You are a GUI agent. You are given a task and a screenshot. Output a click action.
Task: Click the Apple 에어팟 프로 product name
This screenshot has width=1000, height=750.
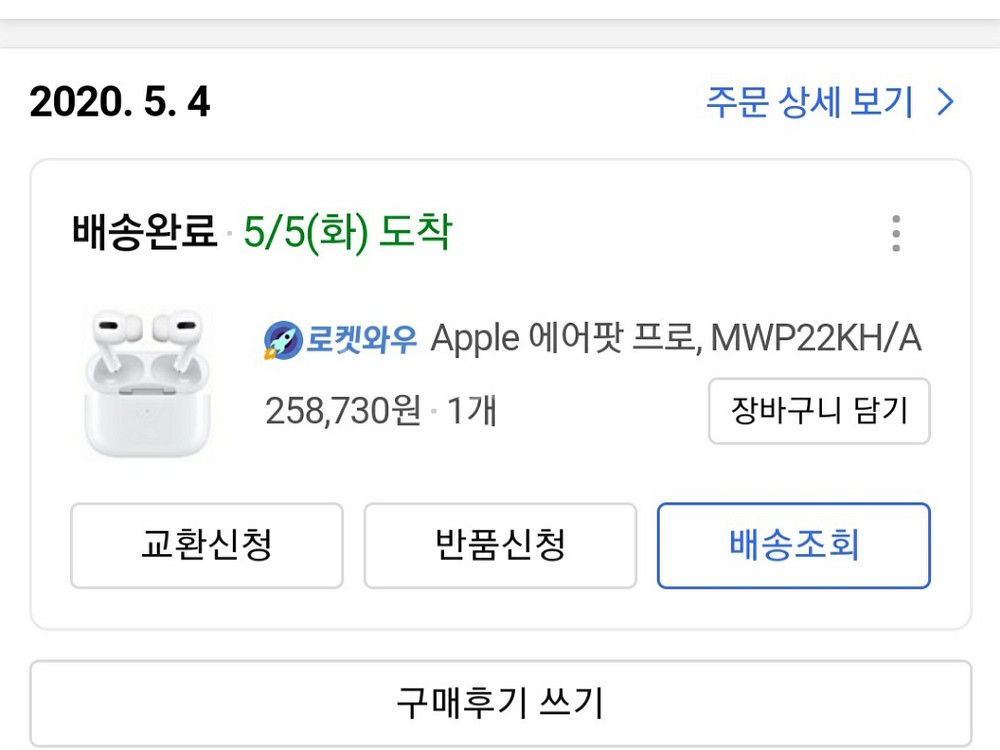point(563,340)
